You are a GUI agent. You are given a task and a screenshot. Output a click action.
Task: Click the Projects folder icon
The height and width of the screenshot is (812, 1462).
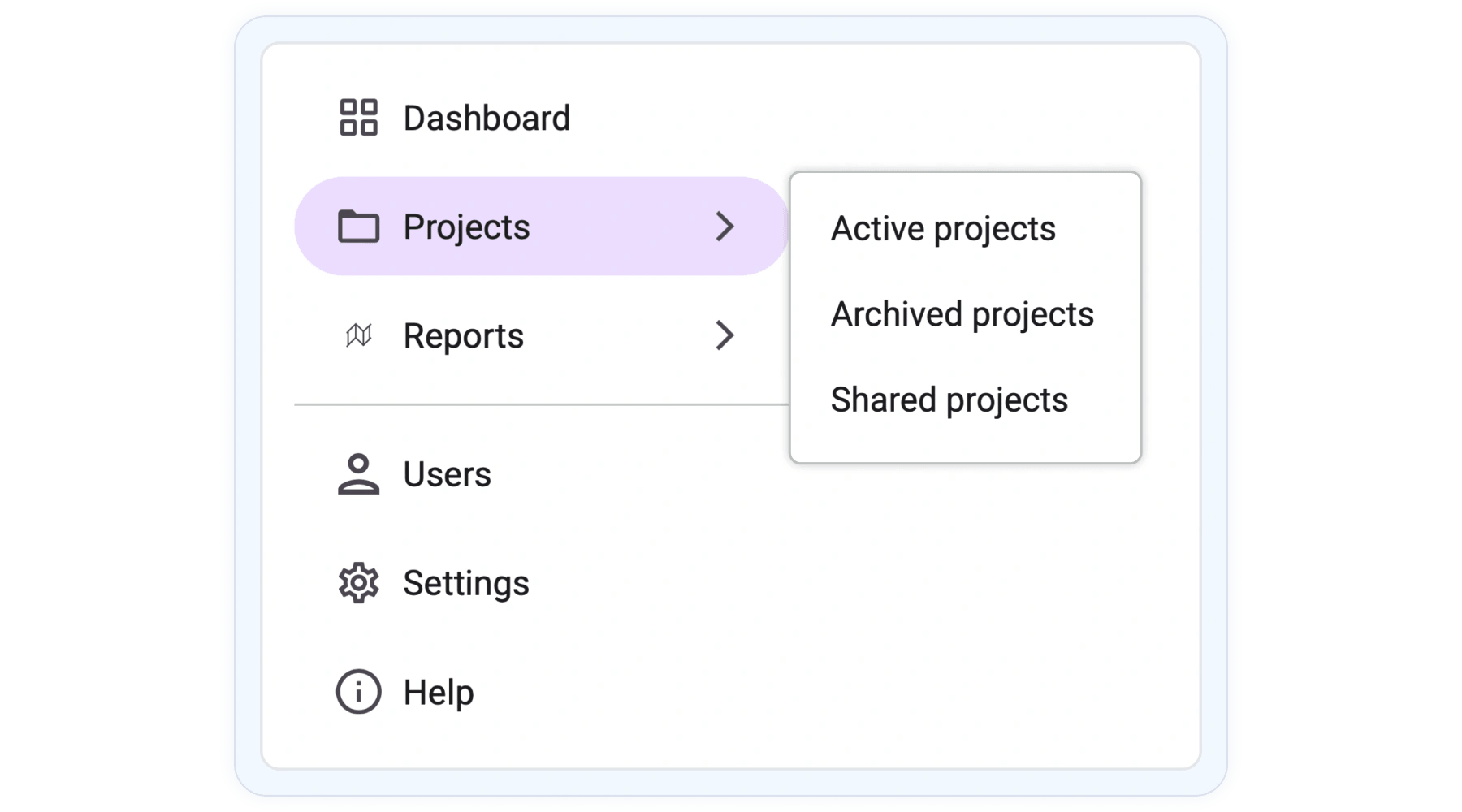pyautogui.click(x=358, y=227)
